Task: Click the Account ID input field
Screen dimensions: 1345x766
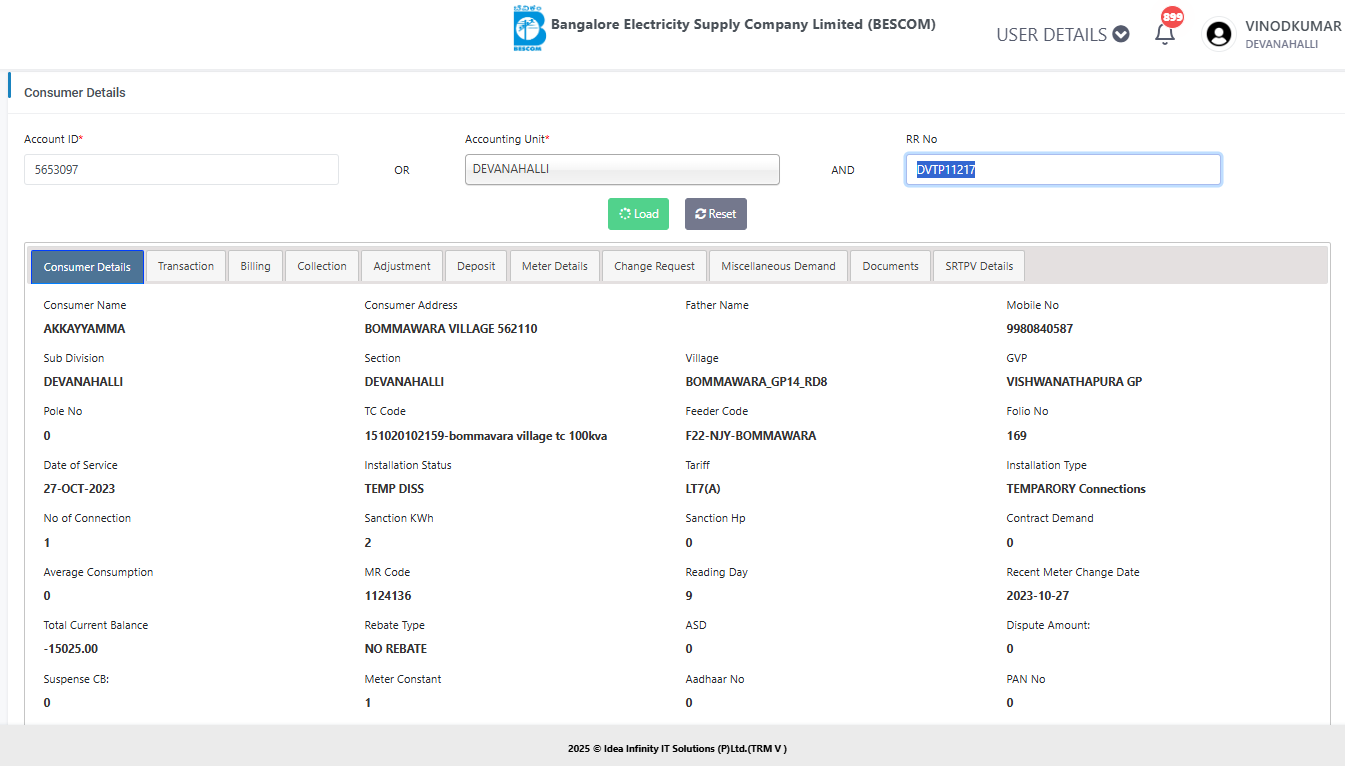Action: click(181, 169)
